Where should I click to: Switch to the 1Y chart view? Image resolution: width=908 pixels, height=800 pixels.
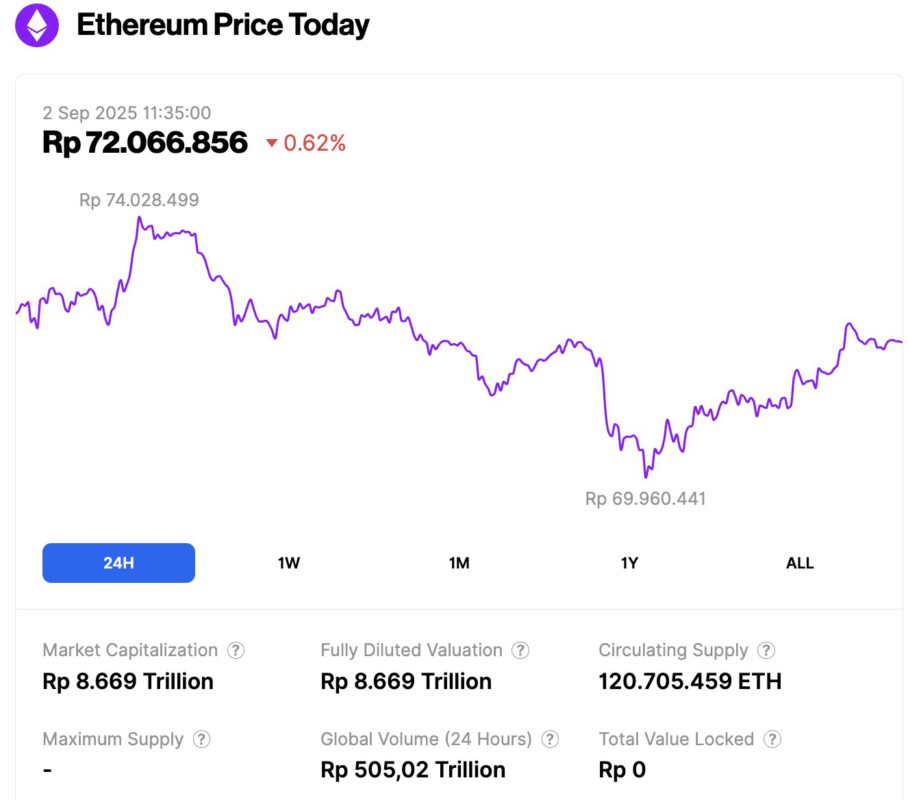629,563
